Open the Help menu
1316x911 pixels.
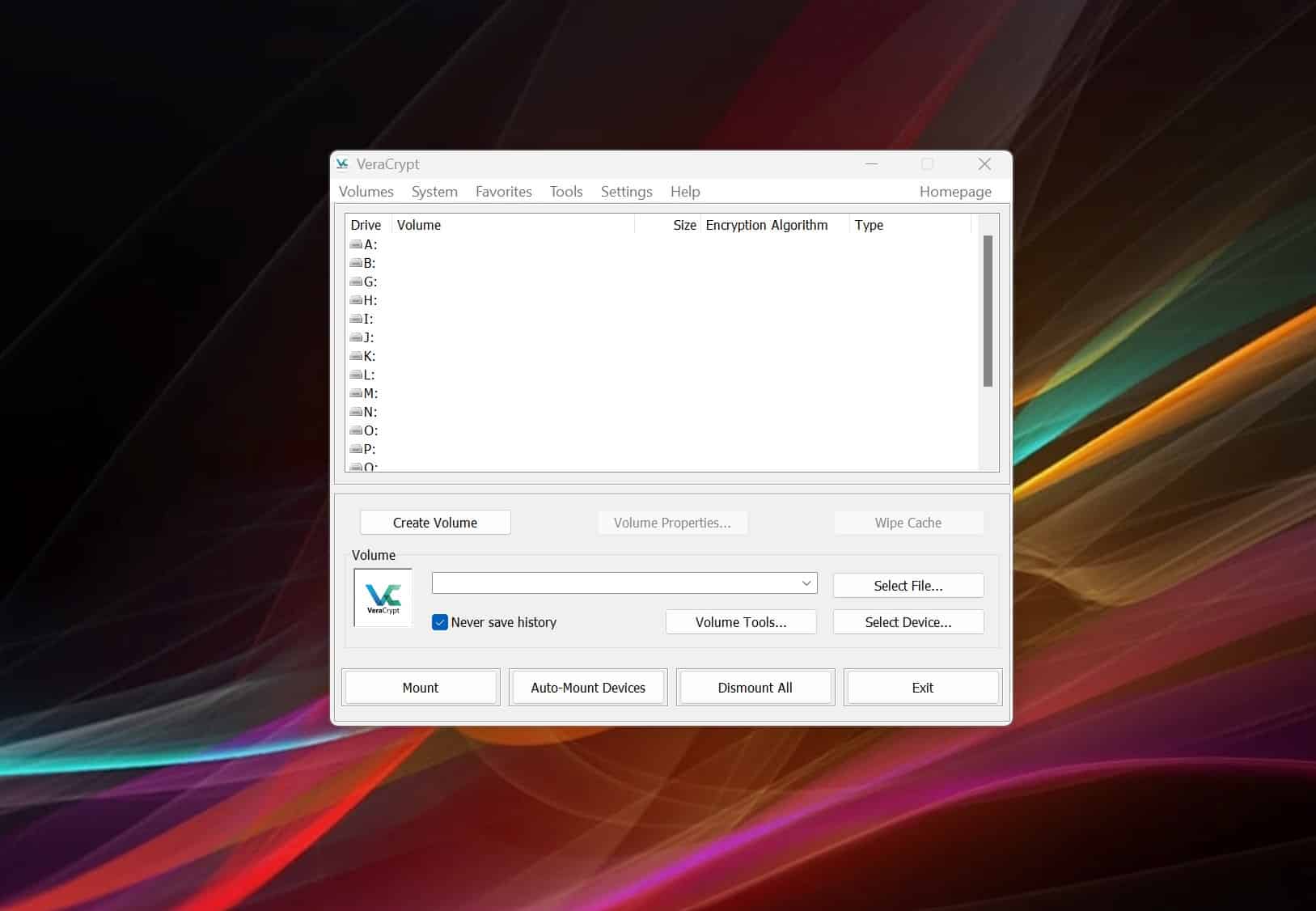685,192
